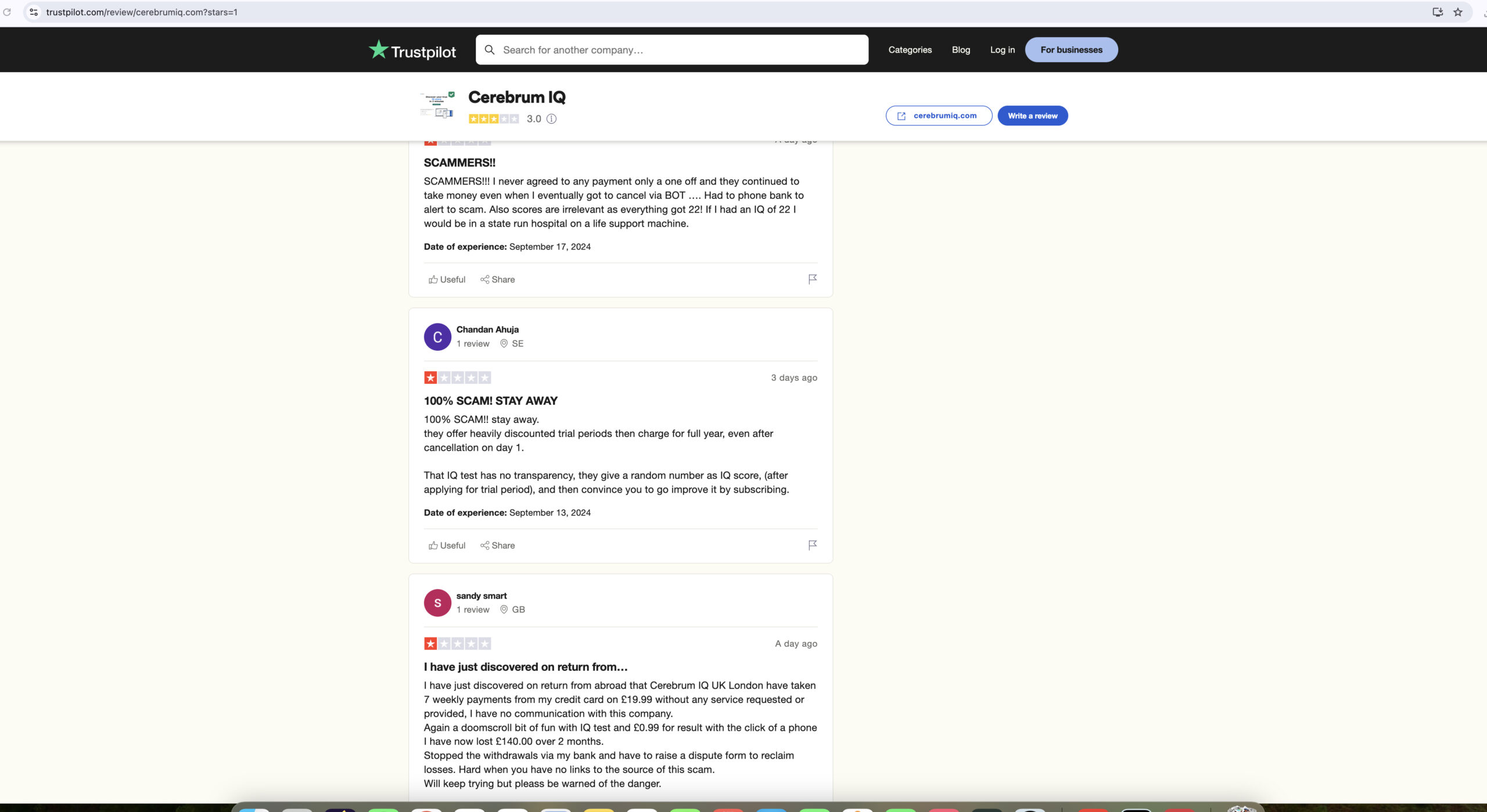Image resolution: width=1487 pixels, height=812 pixels.
Task: Click the 3.0 rating score text
Action: tap(534, 119)
